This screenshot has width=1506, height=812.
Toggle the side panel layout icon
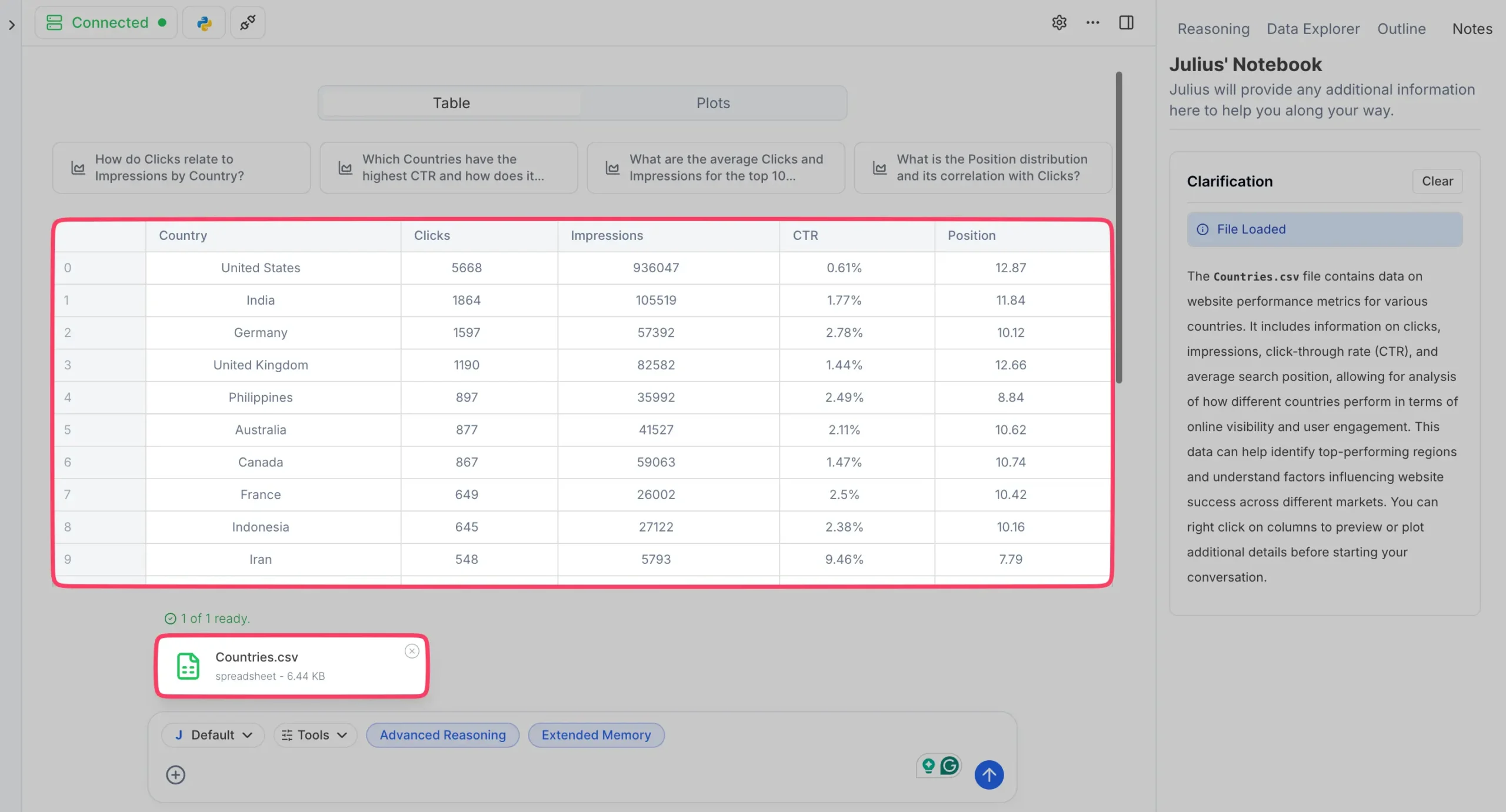(1126, 23)
